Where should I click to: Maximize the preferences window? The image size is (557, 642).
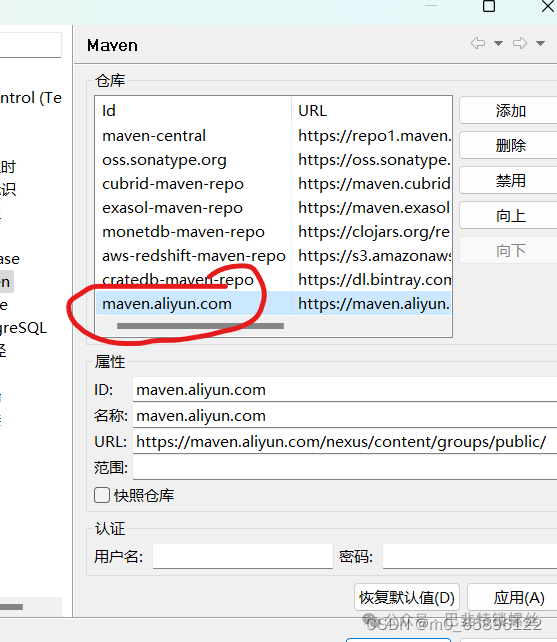[x=489, y=6]
